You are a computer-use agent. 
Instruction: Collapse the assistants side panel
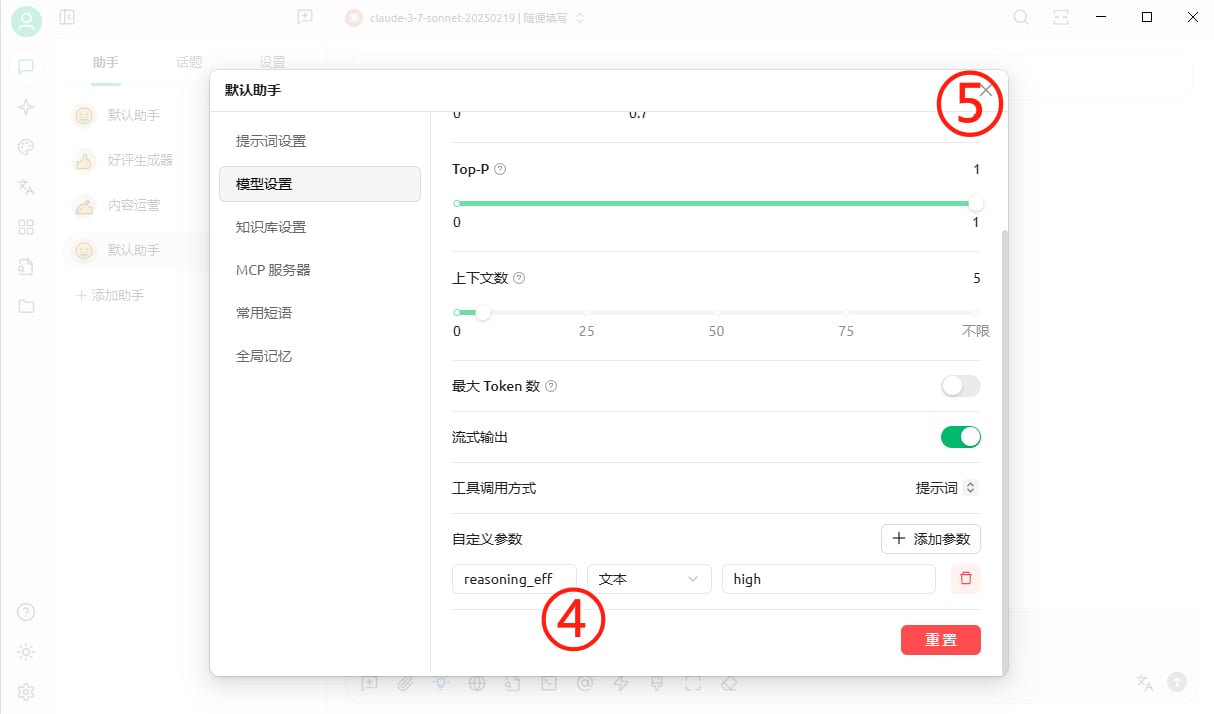[x=67, y=17]
